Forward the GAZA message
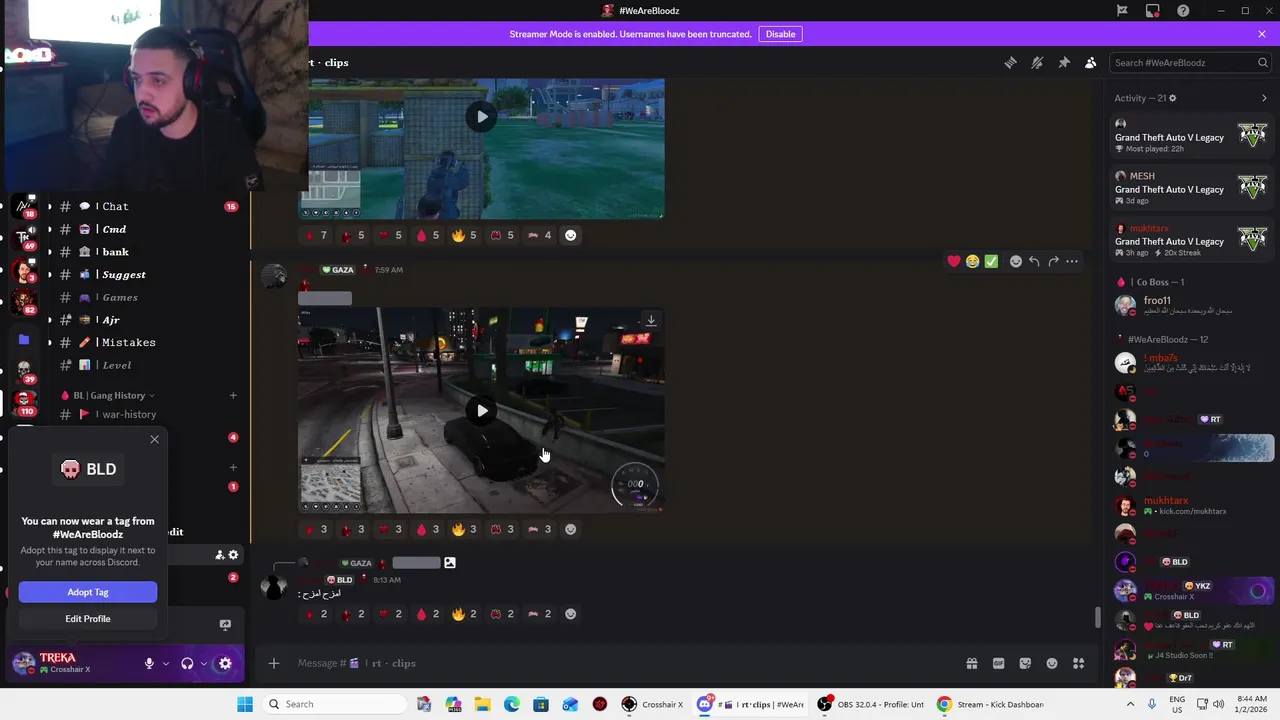 pos(1053,262)
